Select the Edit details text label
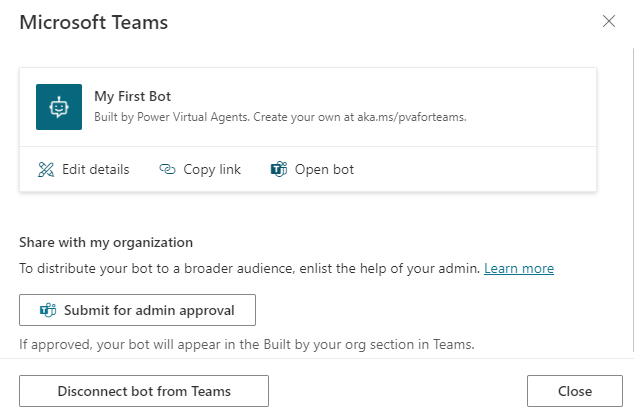634x414 pixels. point(96,169)
